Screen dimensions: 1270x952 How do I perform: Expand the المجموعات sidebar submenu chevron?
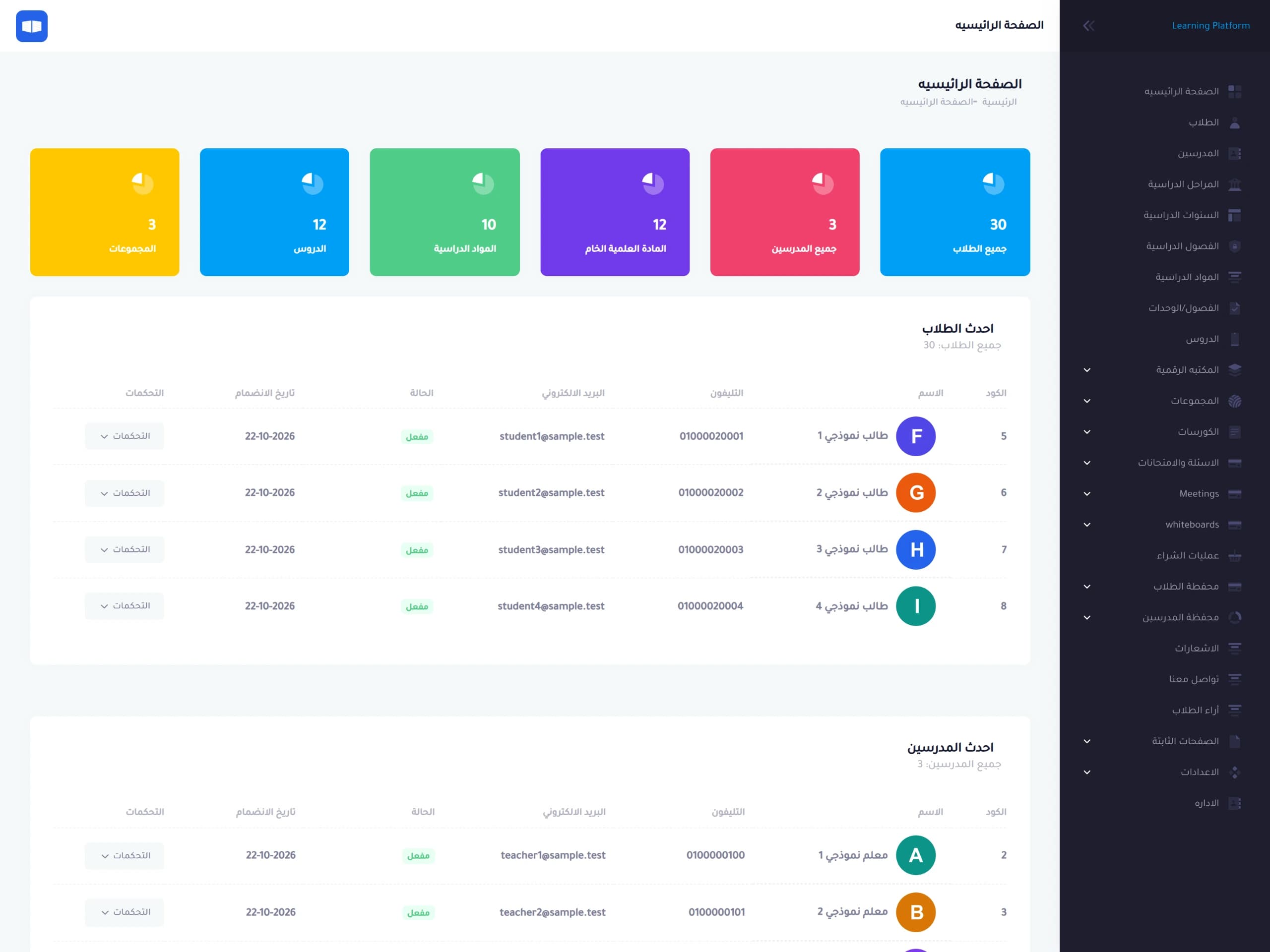(x=1087, y=401)
